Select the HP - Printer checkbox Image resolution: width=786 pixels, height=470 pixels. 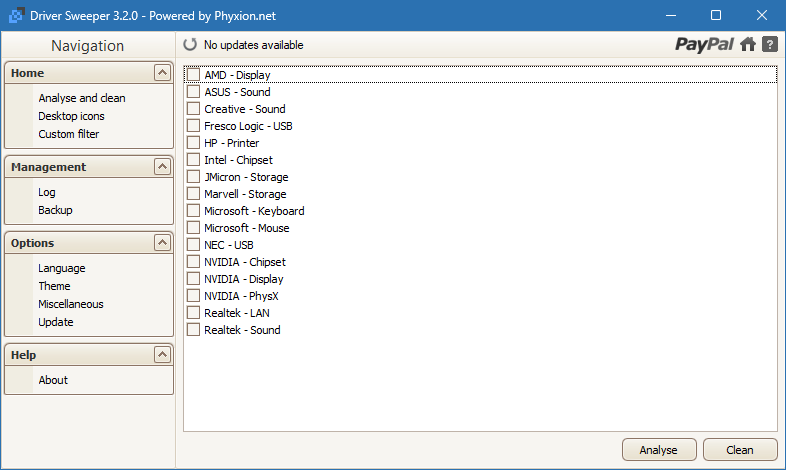click(193, 143)
